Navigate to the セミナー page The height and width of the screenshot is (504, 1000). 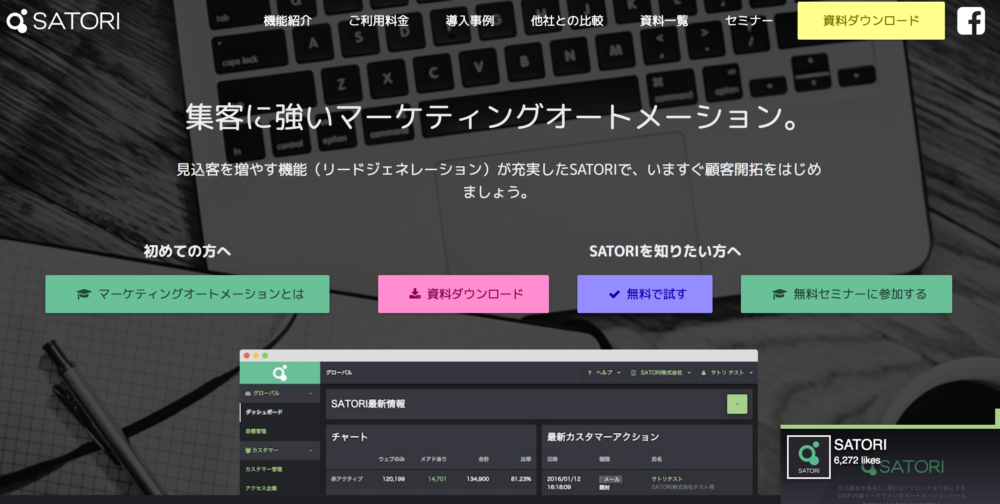pyautogui.click(x=749, y=21)
